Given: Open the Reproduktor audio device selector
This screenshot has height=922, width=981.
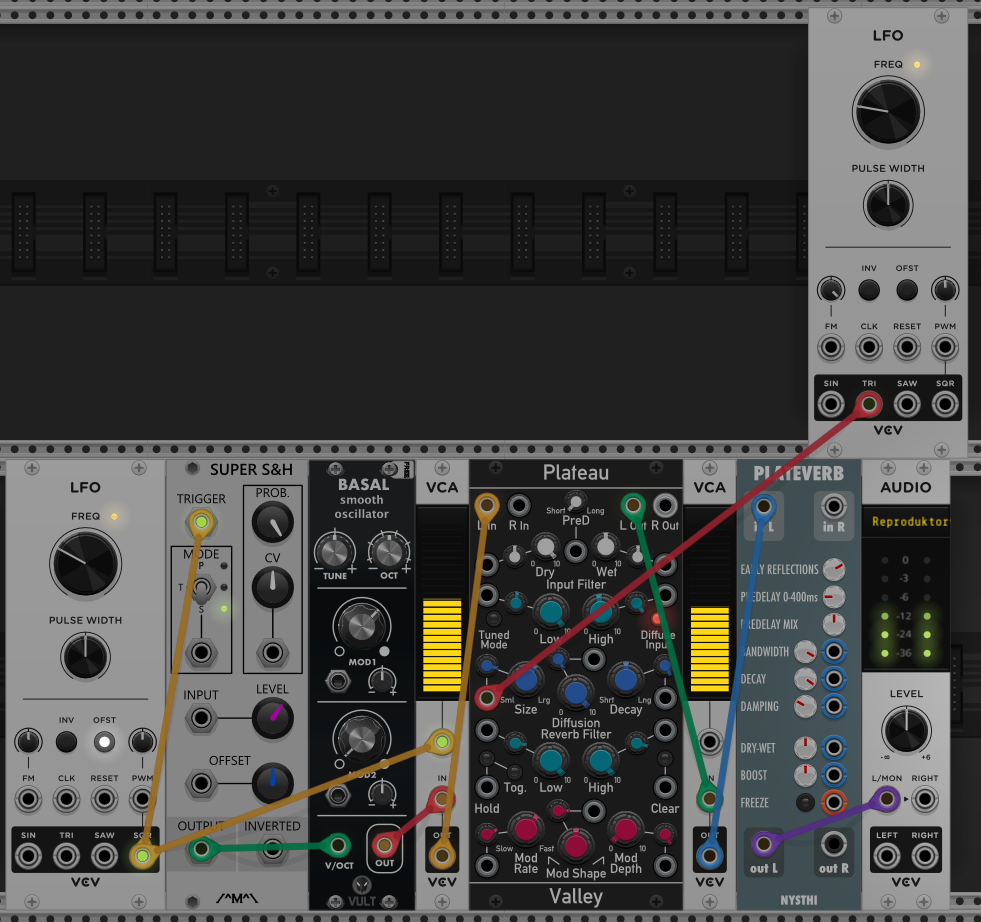Looking at the screenshot, I should [906, 522].
